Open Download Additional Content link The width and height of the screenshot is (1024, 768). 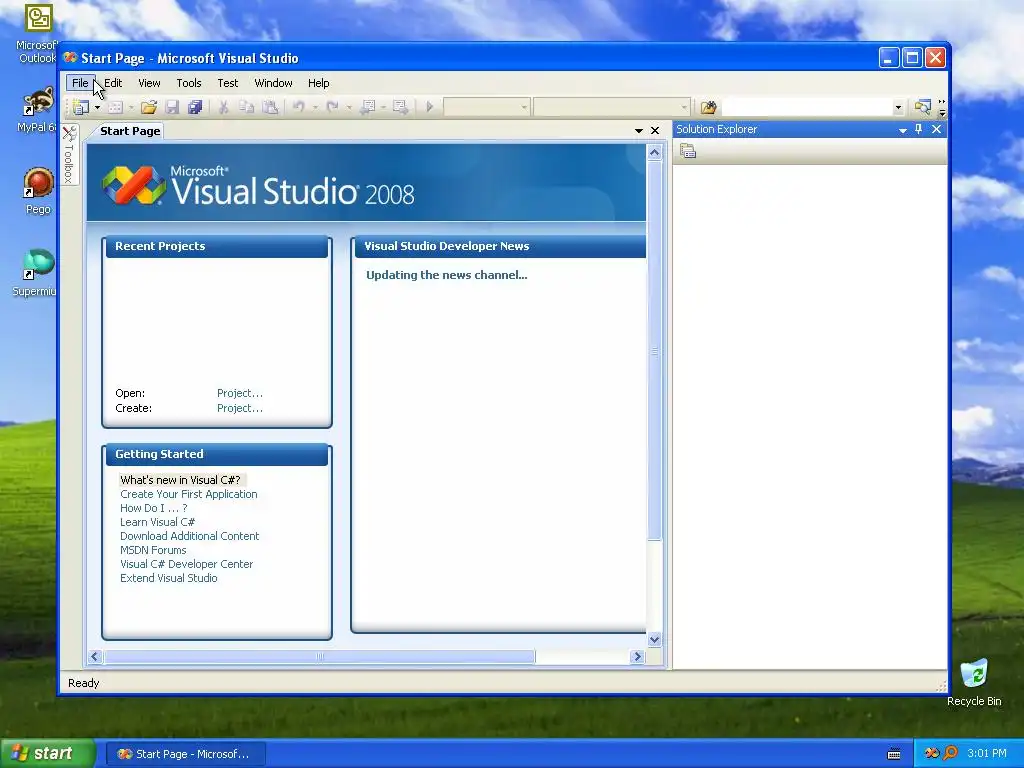189,536
